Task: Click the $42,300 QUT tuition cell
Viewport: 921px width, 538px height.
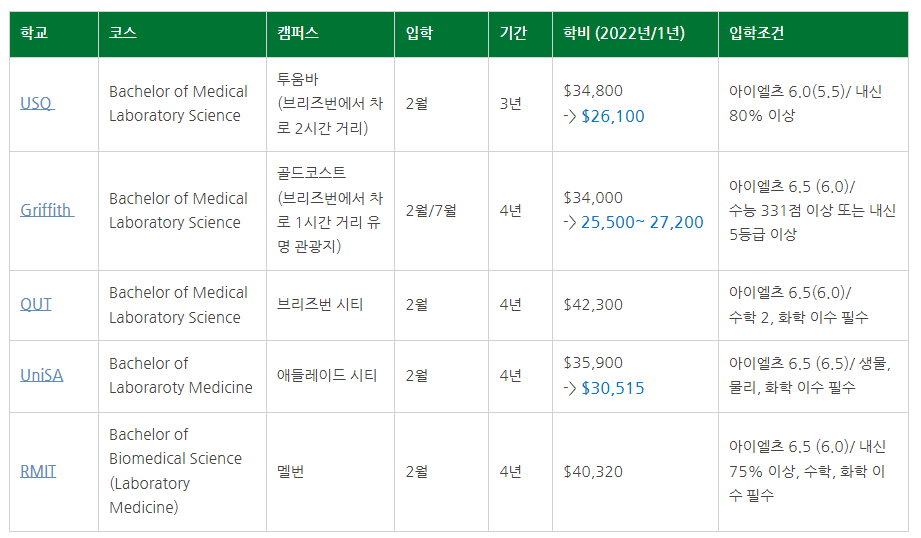Action: tap(635, 305)
